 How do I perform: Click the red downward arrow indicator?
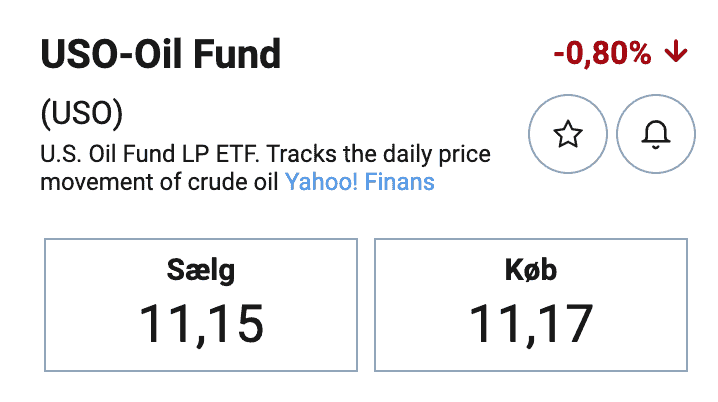tap(676, 52)
